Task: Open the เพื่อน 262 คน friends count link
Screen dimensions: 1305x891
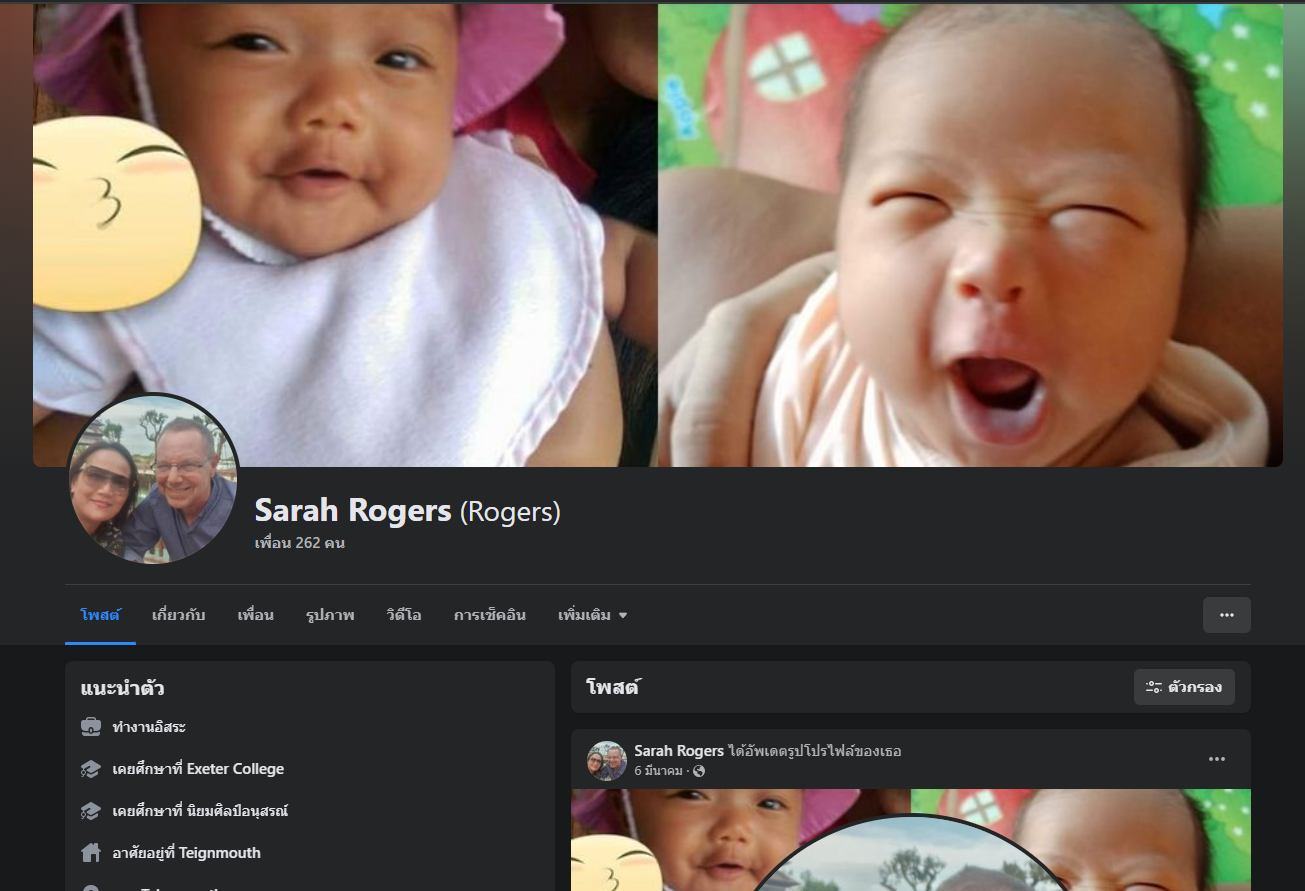Action: click(x=300, y=543)
